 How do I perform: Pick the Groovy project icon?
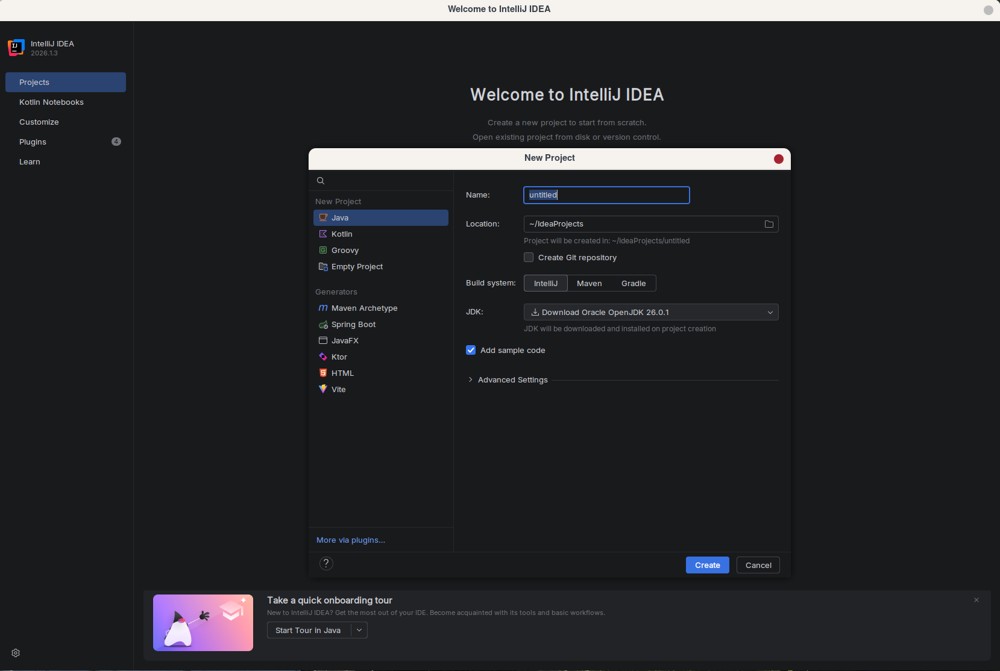click(323, 250)
